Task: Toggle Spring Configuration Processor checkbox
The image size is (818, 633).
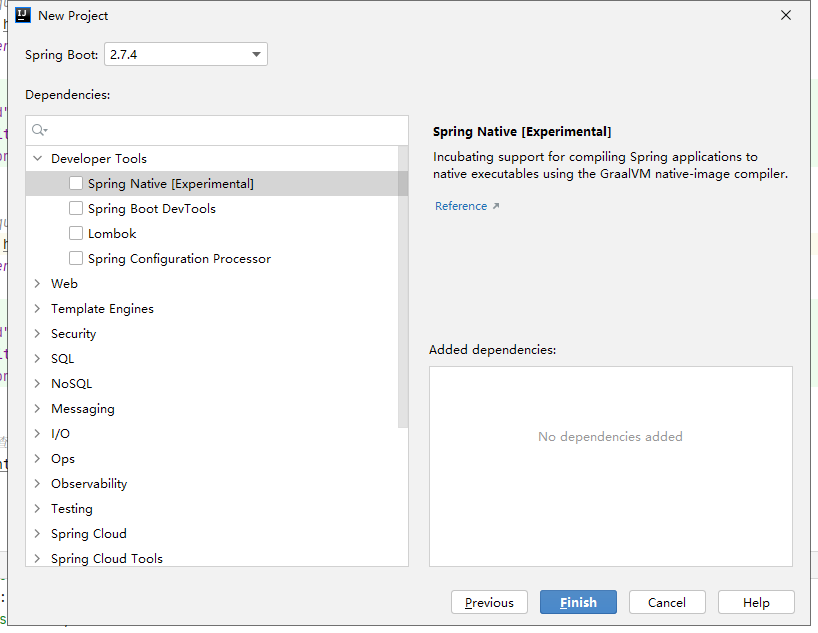Action: coord(76,259)
